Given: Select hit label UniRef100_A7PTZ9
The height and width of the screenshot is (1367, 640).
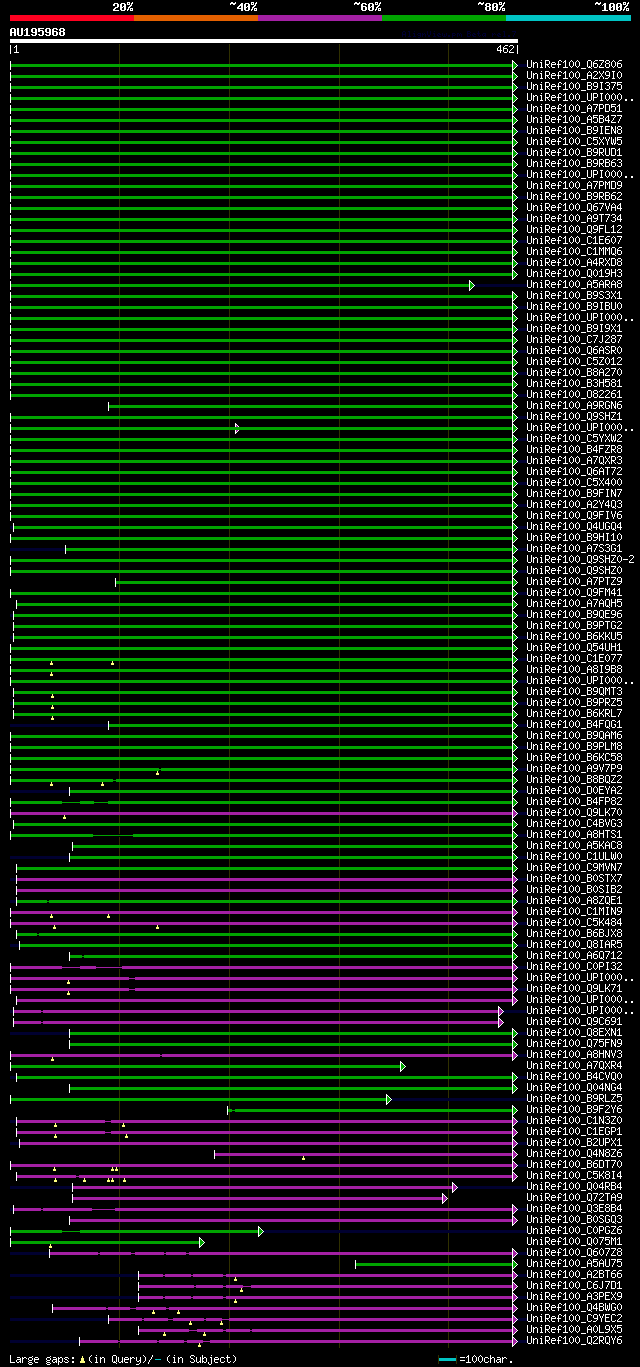Looking at the screenshot, I should 574,581.
